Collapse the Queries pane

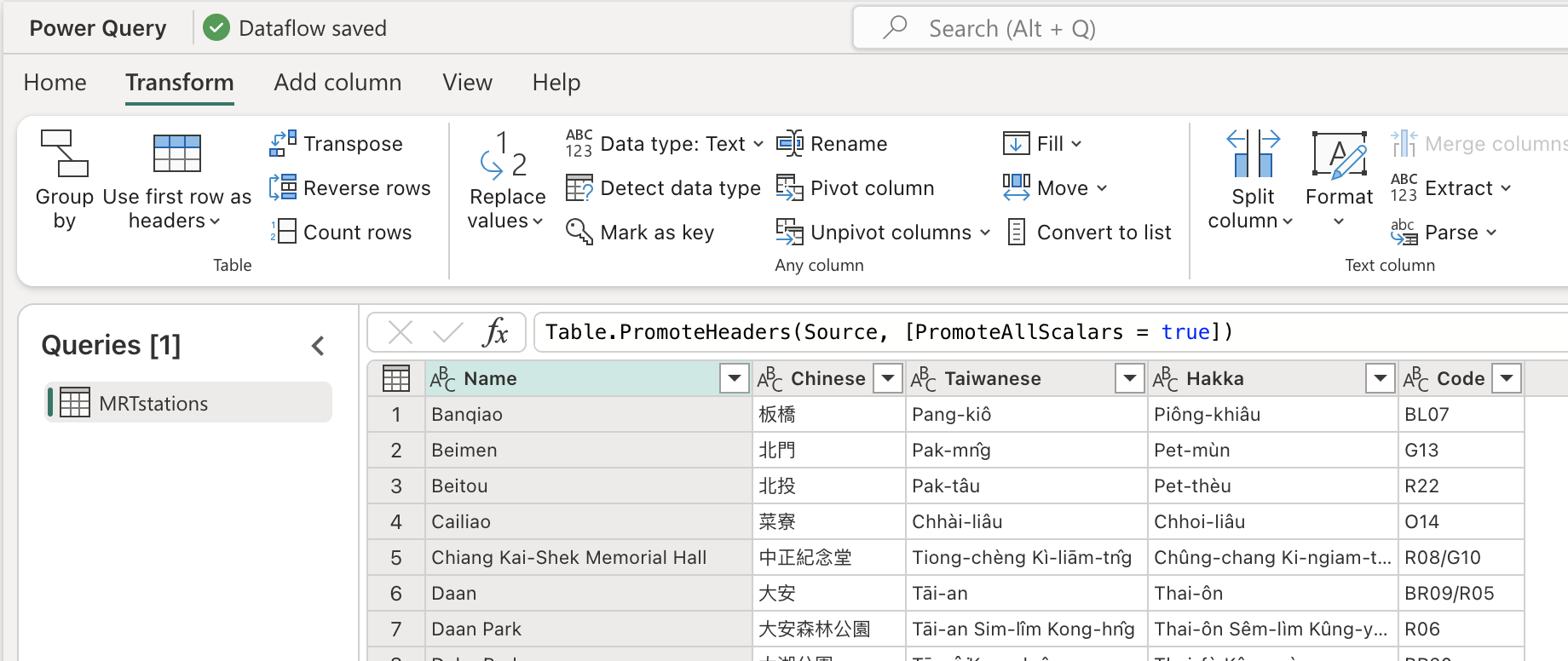click(318, 345)
